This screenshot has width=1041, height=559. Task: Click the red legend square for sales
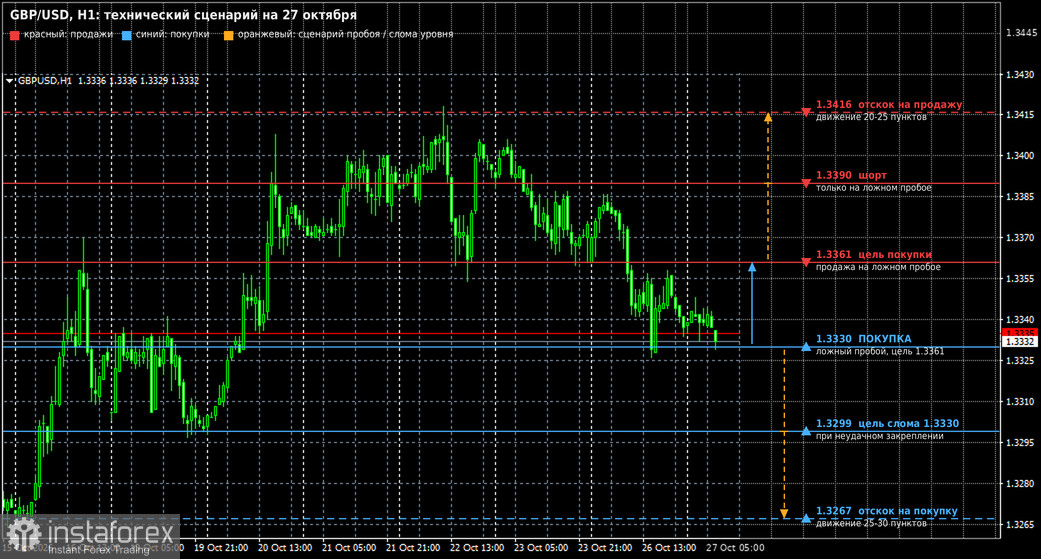(15, 35)
